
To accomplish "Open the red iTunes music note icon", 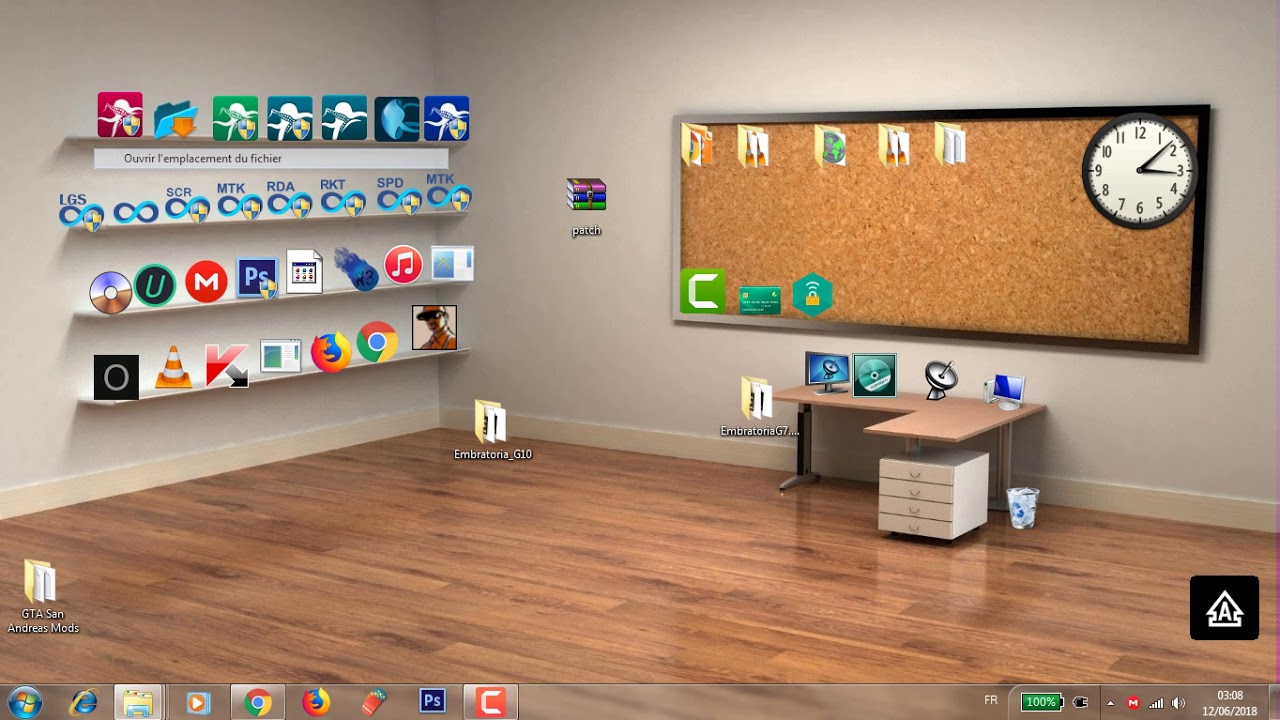I will click(x=403, y=264).
